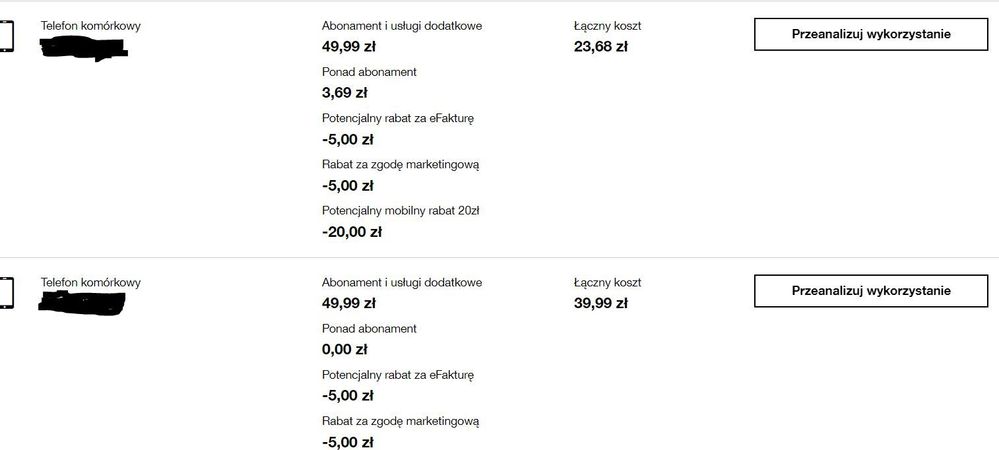Click Łączny koszt label above 39,99 zł
The width and height of the screenshot is (999, 450).
click(607, 283)
